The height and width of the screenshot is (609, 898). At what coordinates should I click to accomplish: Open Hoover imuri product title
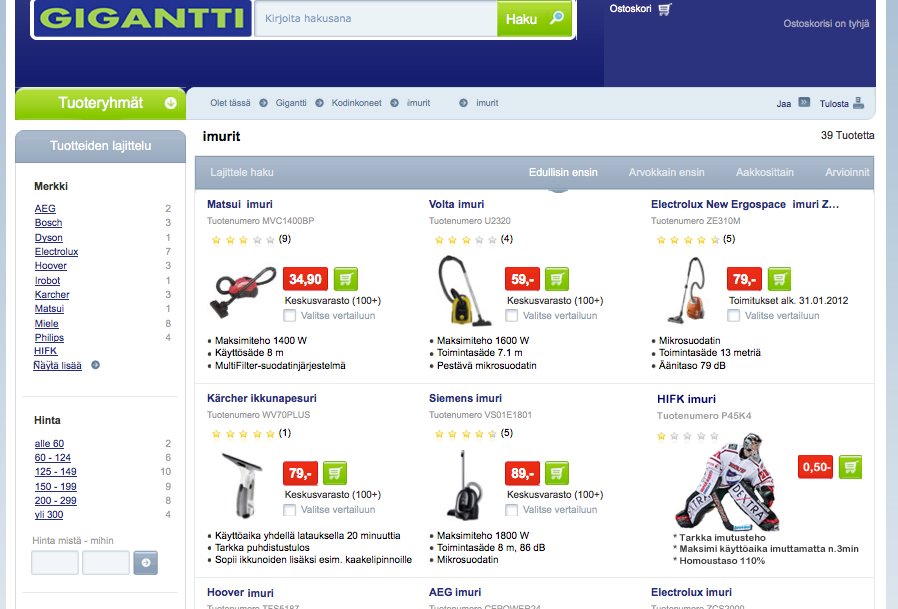(241, 592)
